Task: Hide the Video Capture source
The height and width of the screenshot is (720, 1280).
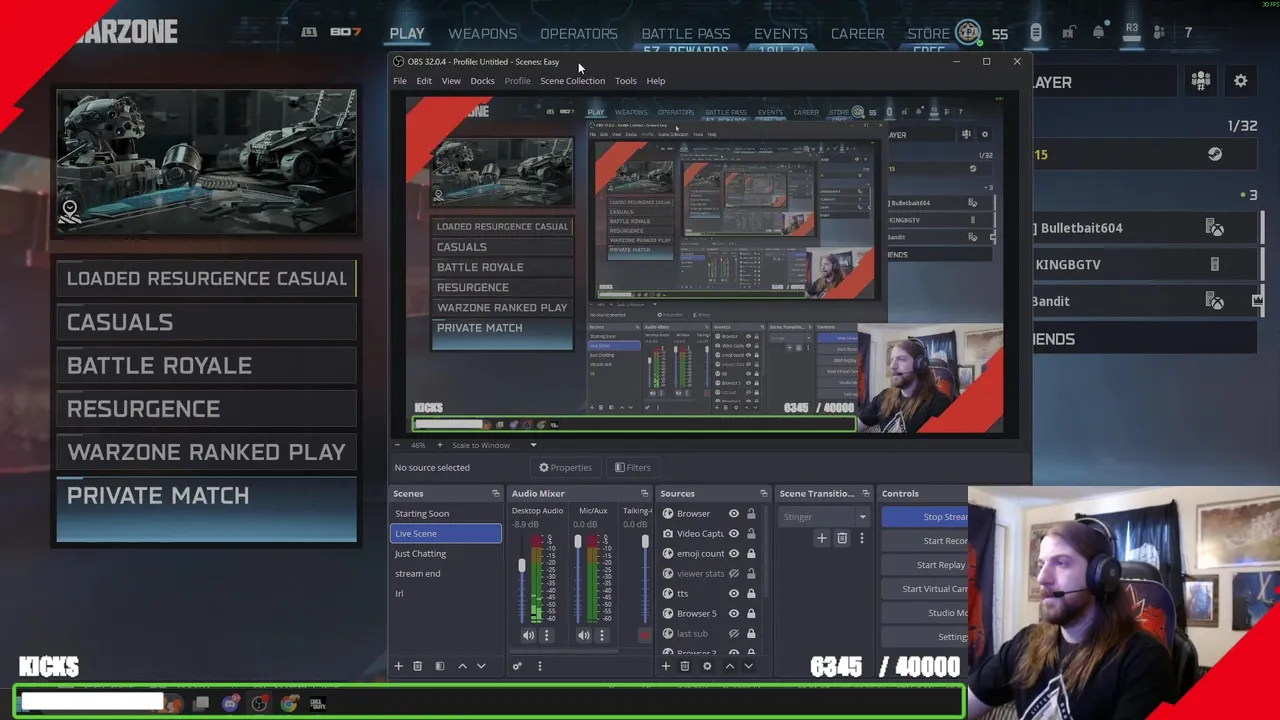Action: click(x=734, y=534)
